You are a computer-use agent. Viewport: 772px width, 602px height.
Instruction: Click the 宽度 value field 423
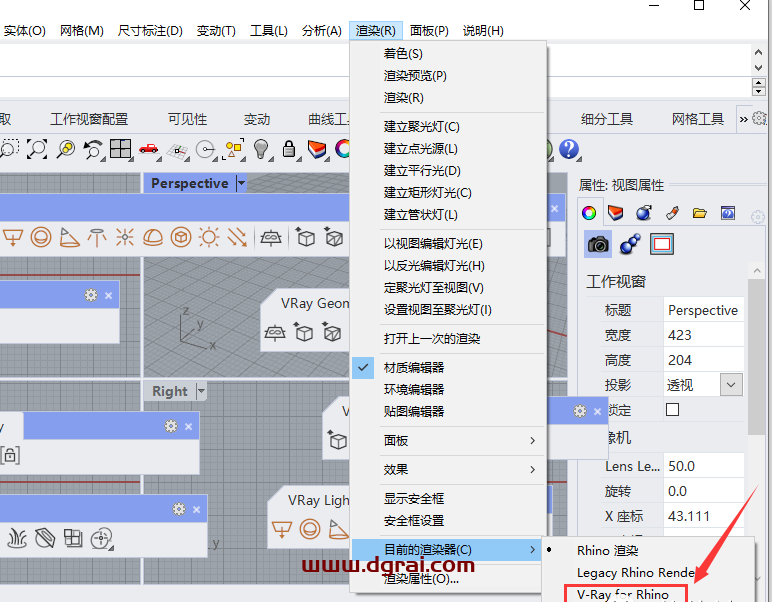(703, 335)
